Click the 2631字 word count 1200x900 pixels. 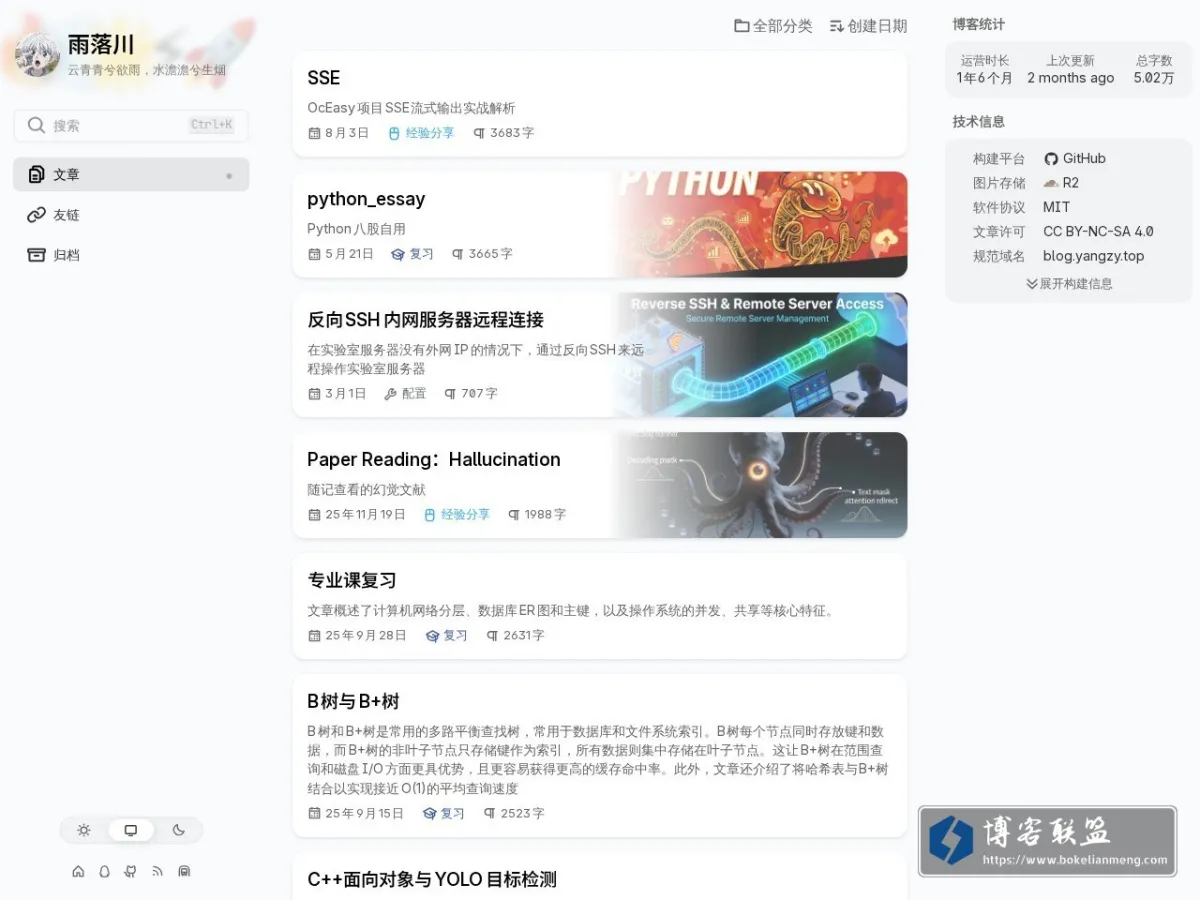pyautogui.click(x=515, y=636)
